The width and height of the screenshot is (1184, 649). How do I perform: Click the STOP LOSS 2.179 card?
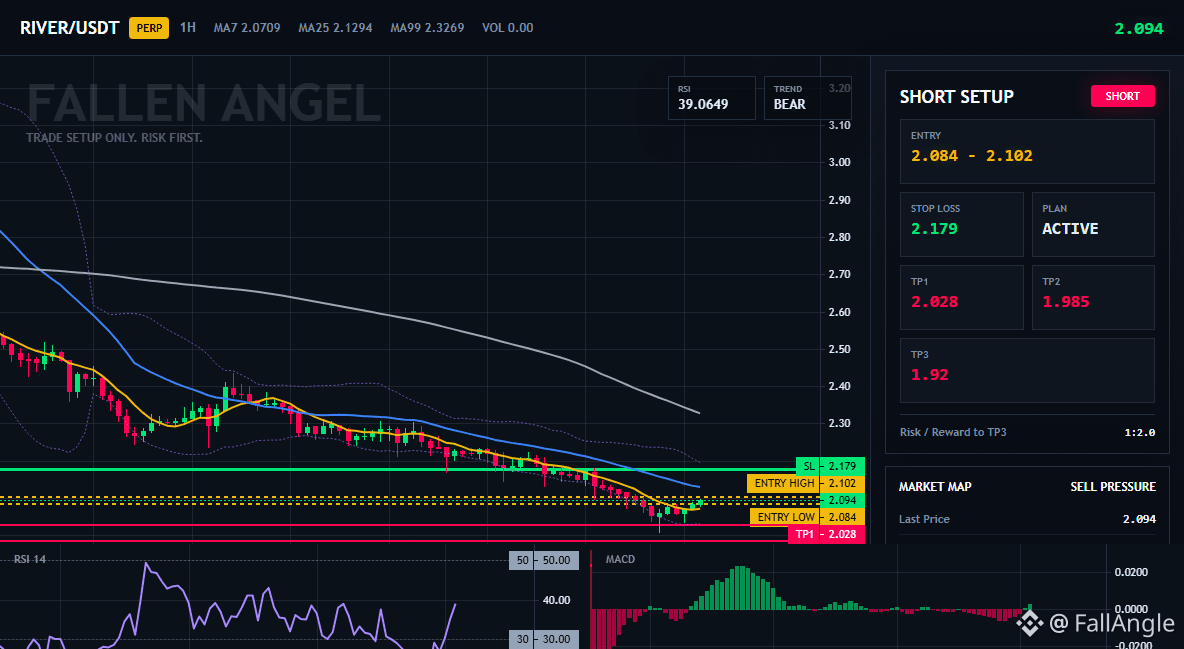[x=961, y=224]
